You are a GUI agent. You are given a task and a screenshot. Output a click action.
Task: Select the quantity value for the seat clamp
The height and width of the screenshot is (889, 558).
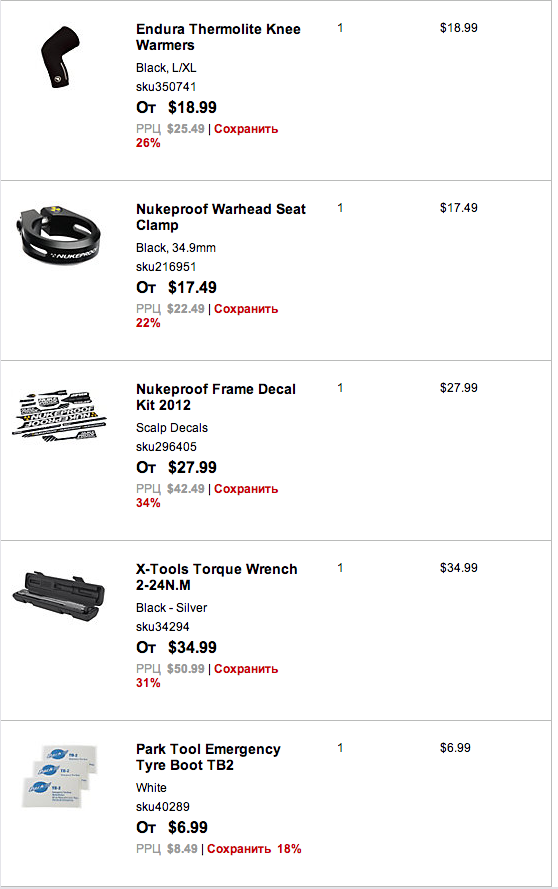point(340,208)
